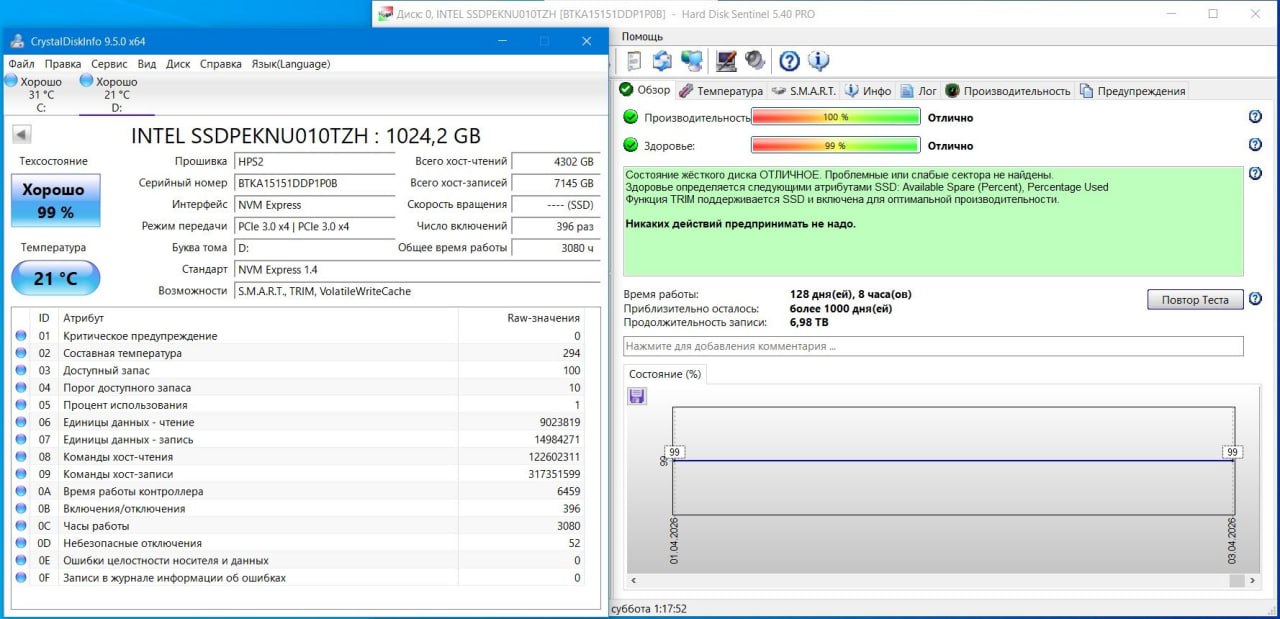The height and width of the screenshot is (619, 1280).
Task: Click back arrow button in CrystalDiskInfo
Action: (x=21, y=135)
